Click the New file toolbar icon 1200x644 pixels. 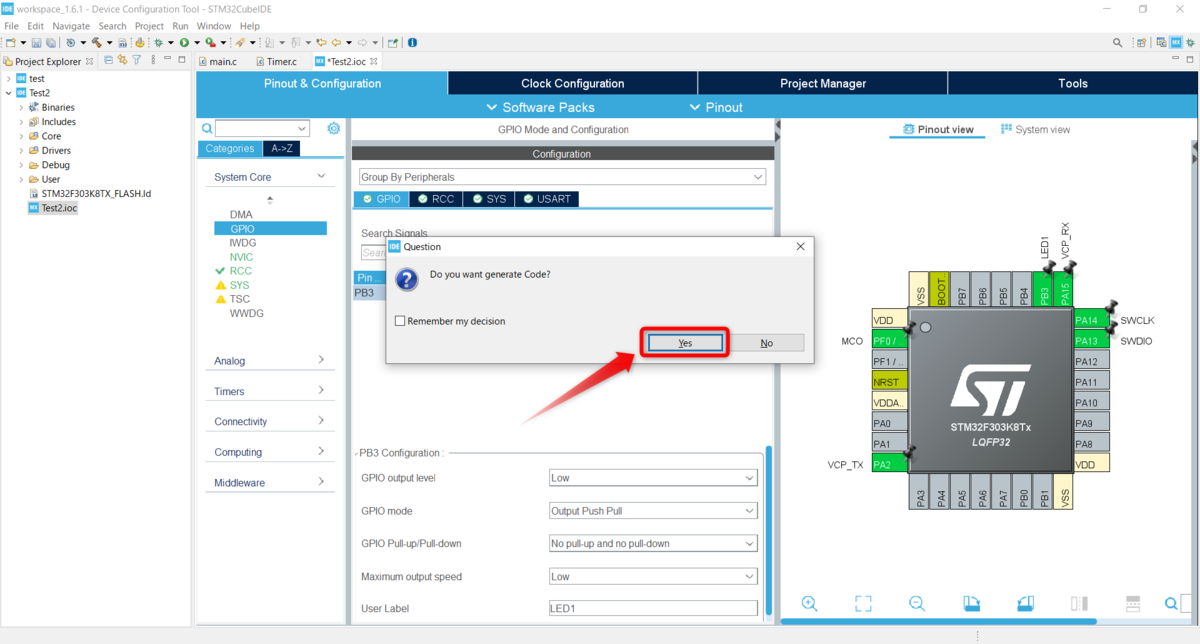(10, 43)
